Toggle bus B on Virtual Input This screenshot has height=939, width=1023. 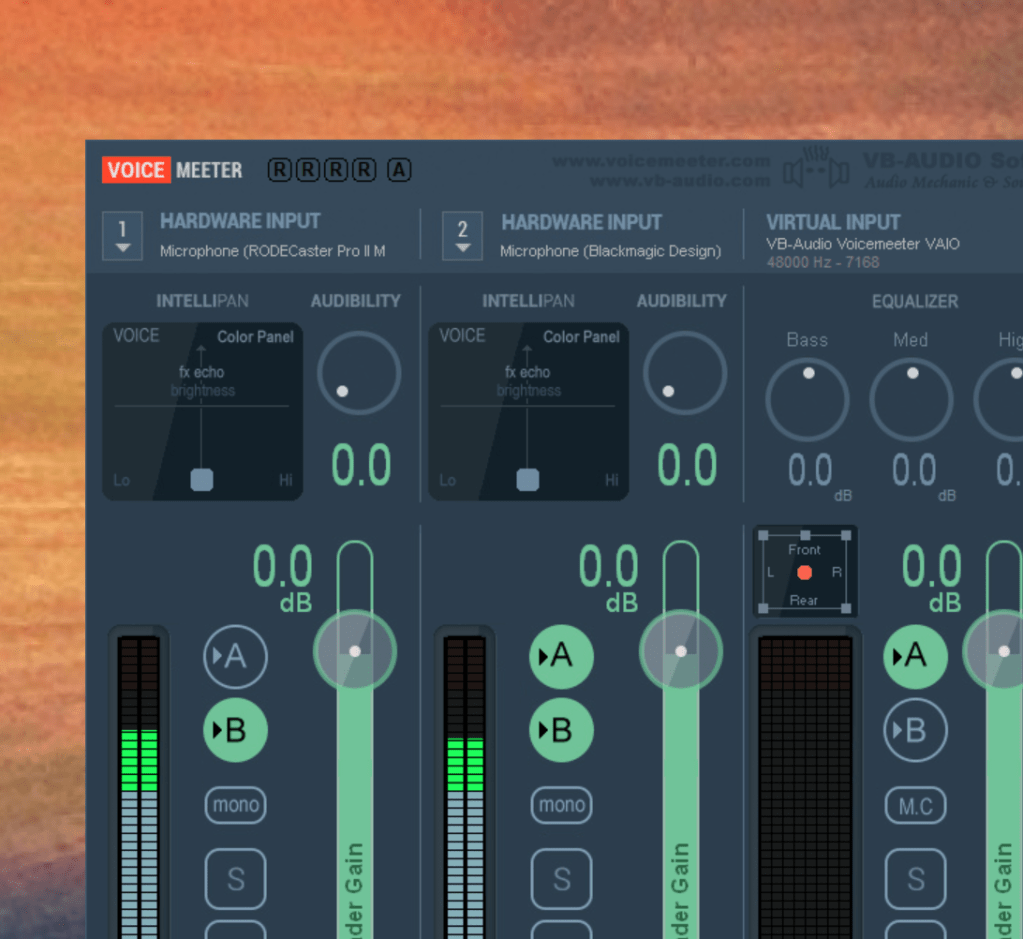coord(915,730)
